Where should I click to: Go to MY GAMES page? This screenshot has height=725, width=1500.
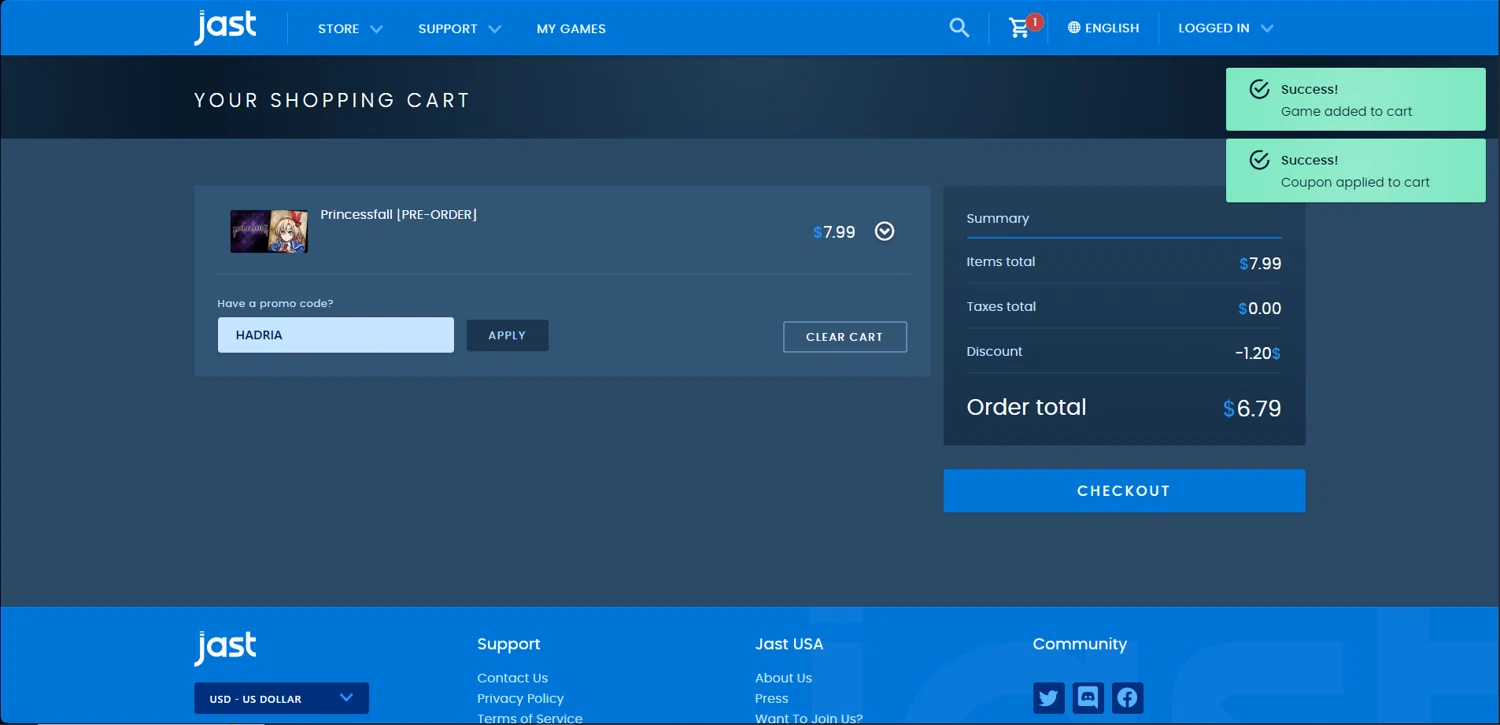tap(571, 28)
